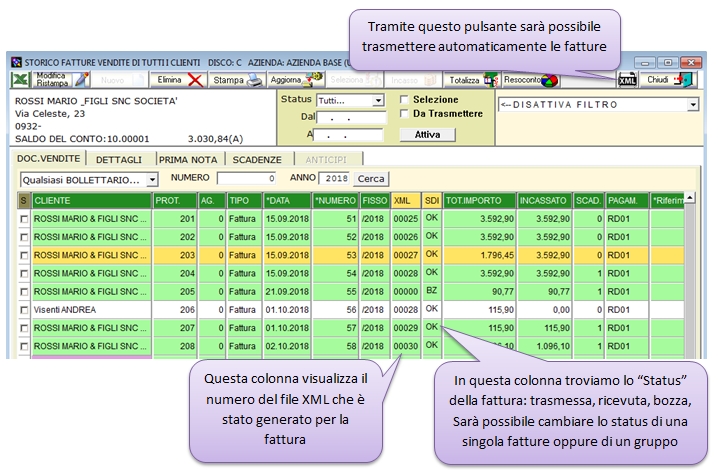Viewport: 718px width, 470px height.
Task: Enable the Selezione checkbox
Action: click(404, 99)
